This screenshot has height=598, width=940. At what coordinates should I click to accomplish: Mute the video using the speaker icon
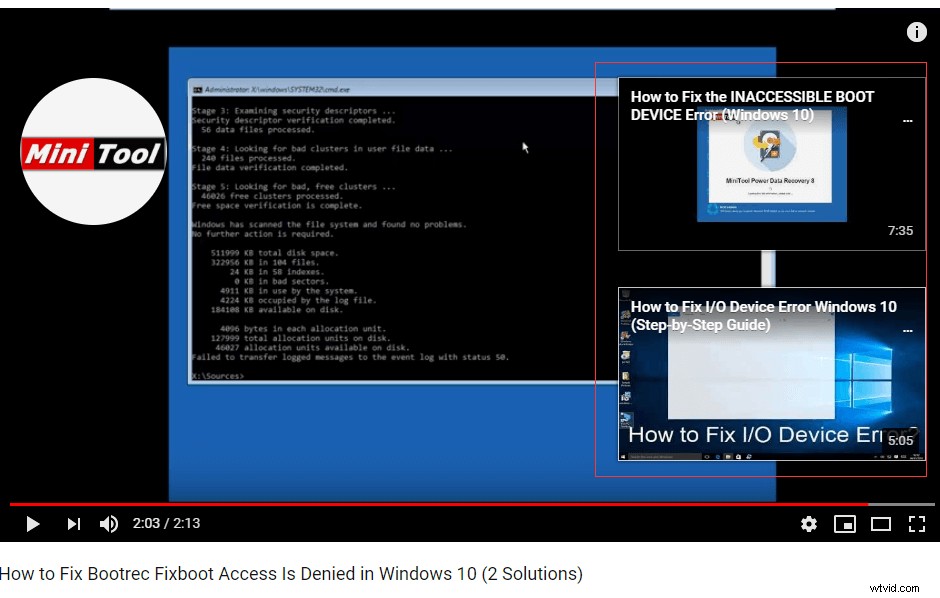(109, 524)
